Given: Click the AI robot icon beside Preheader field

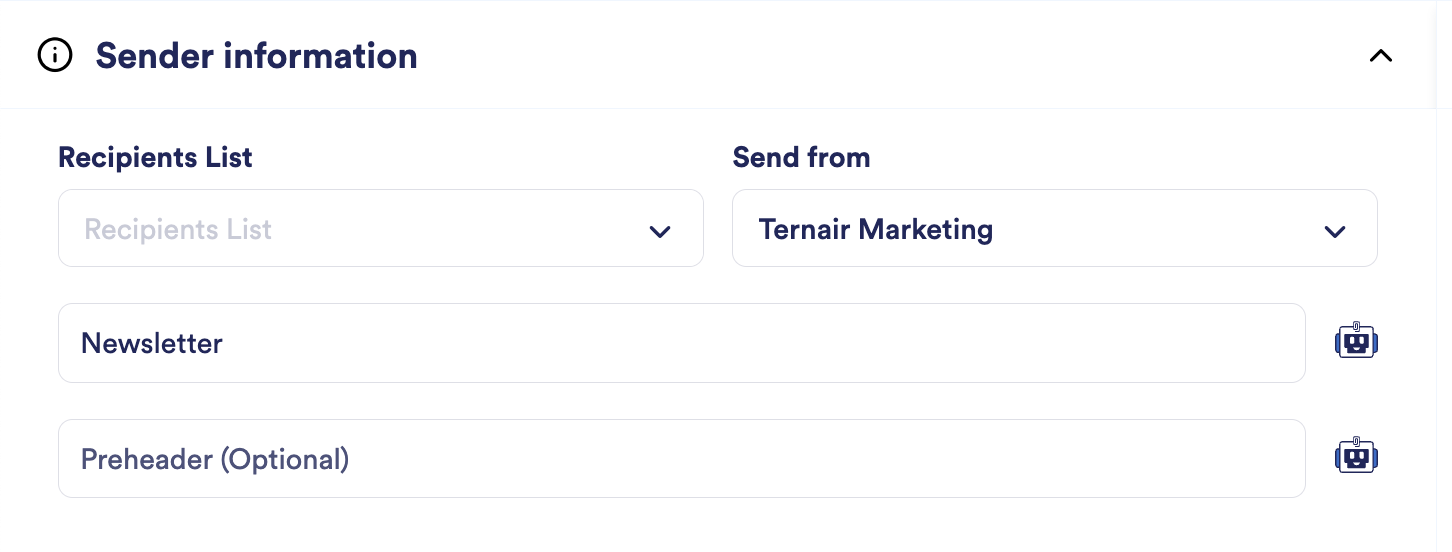Looking at the screenshot, I should click(x=1356, y=457).
